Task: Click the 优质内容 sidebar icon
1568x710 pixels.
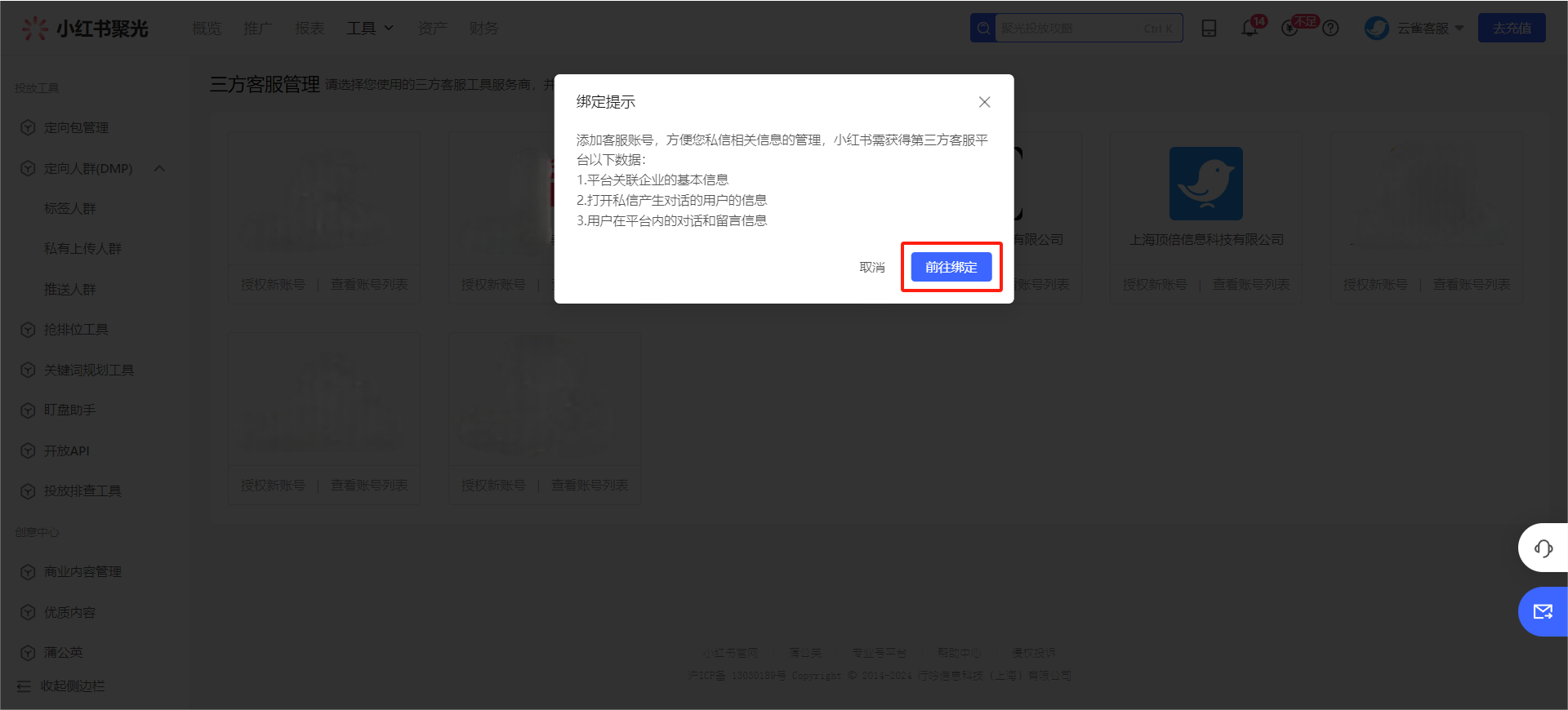Action: click(x=28, y=612)
